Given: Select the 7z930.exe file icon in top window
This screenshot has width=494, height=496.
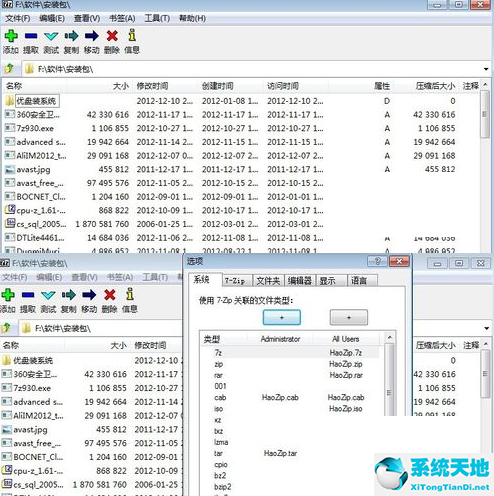Looking at the screenshot, I should [10, 128].
